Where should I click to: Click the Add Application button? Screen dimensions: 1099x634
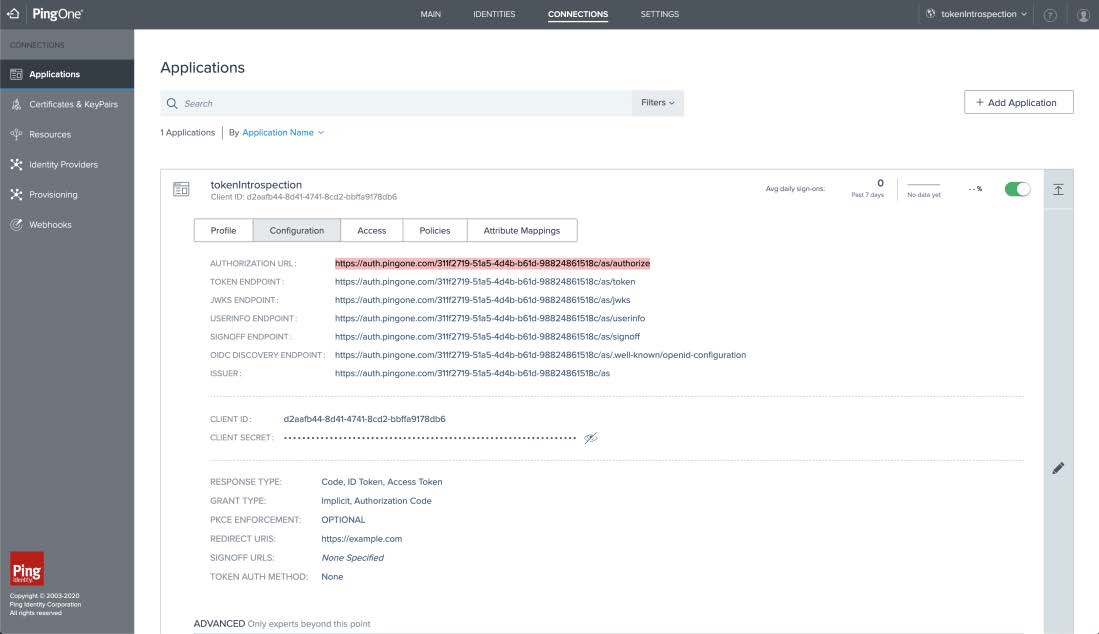(1018, 102)
